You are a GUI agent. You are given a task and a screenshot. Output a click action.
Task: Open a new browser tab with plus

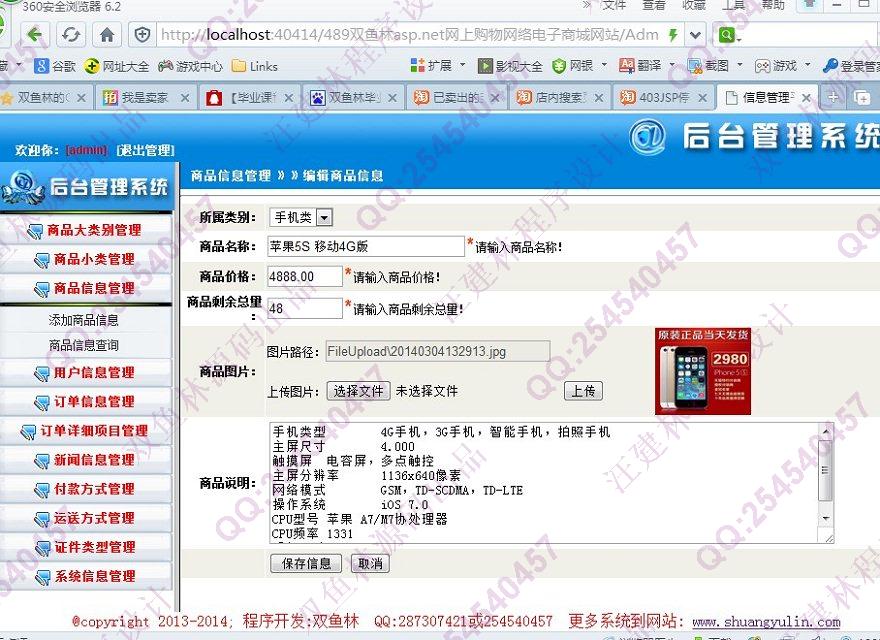[833, 97]
